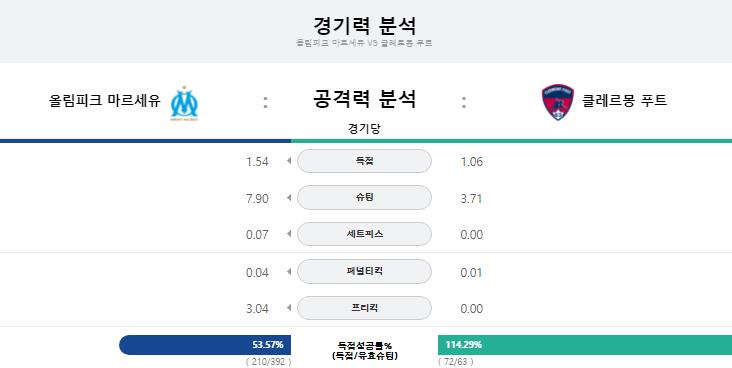Click the blue 53.57% success rate bar
This screenshot has width=732, height=368.
[205, 345]
